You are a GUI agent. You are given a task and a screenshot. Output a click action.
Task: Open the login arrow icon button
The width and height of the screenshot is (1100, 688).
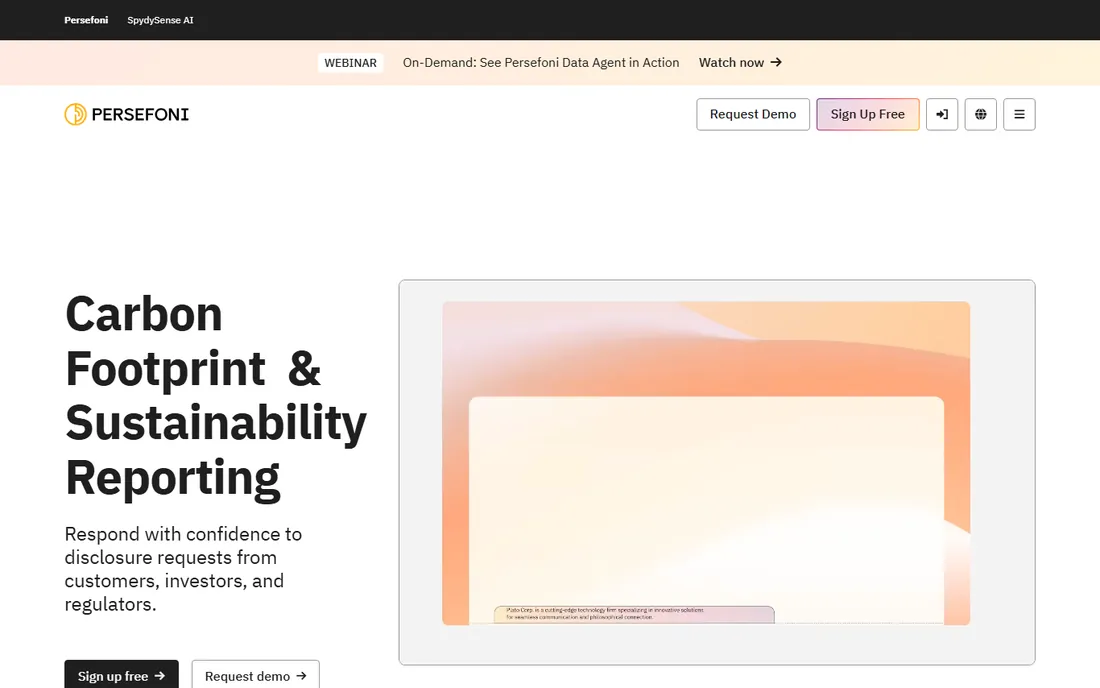[941, 114]
